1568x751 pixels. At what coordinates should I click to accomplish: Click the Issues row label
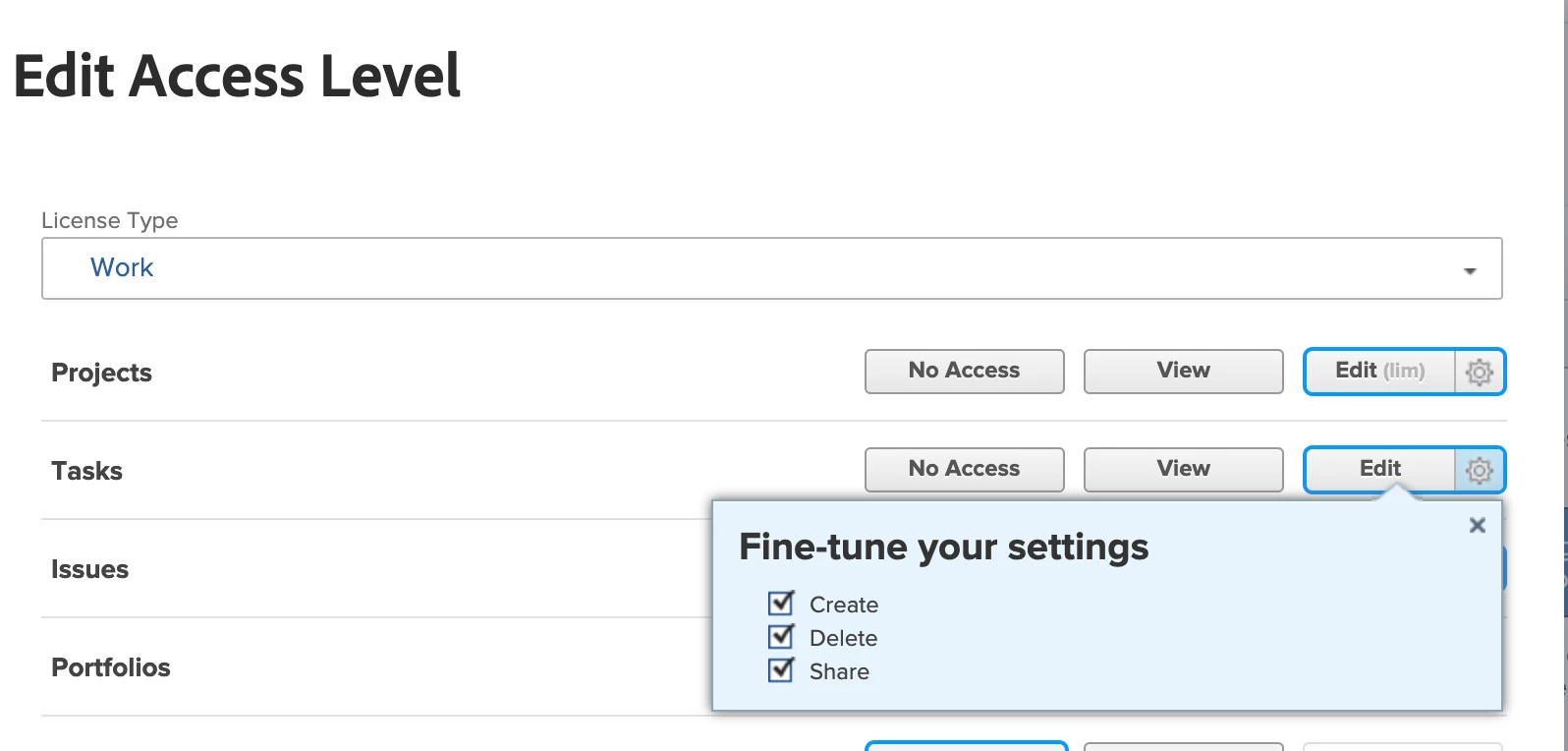[90, 569]
